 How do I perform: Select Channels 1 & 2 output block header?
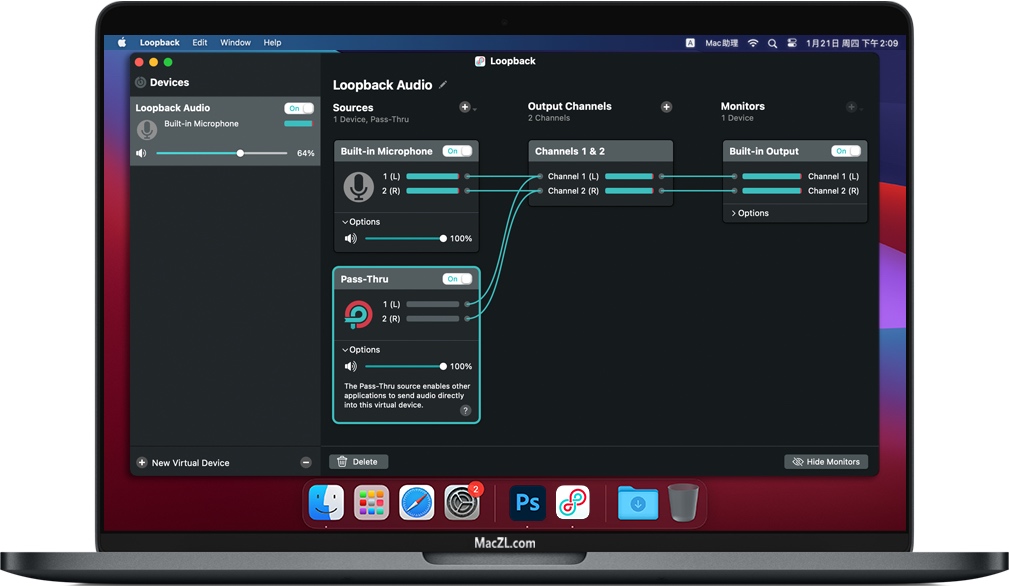[x=600, y=151]
